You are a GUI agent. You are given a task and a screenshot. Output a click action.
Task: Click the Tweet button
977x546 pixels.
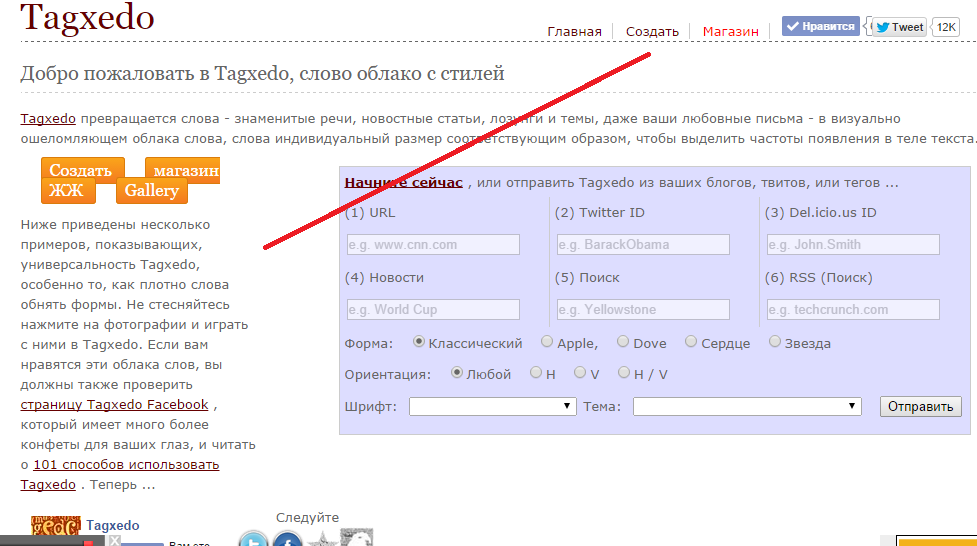[x=899, y=27]
